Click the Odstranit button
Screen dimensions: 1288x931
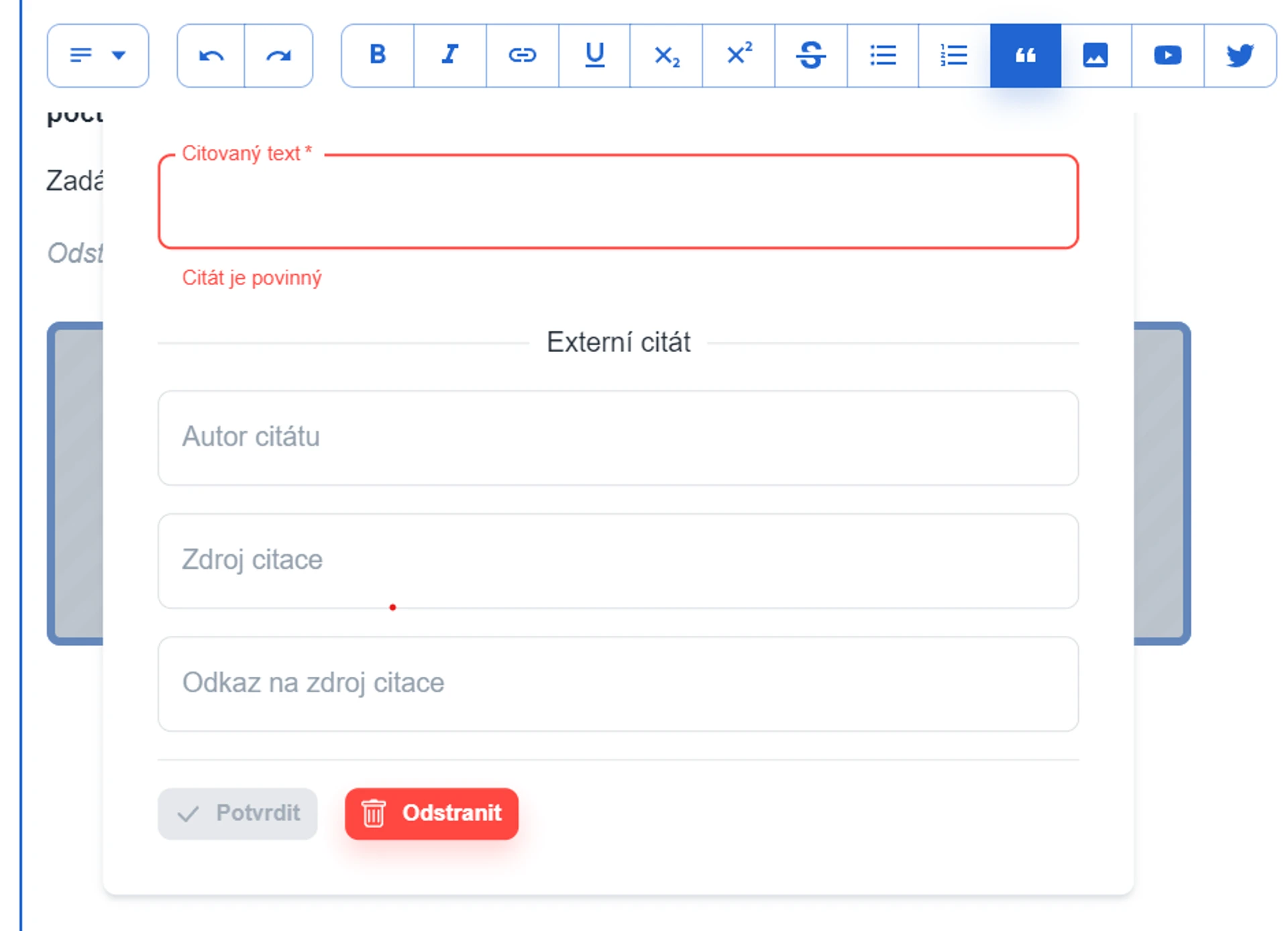point(431,813)
